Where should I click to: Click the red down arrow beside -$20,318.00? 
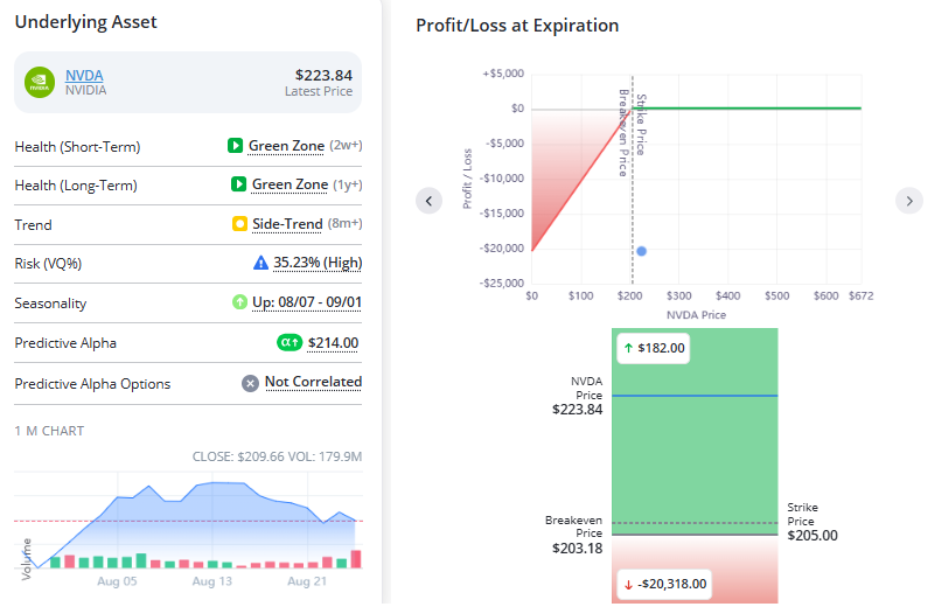pyautogui.click(x=628, y=585)
